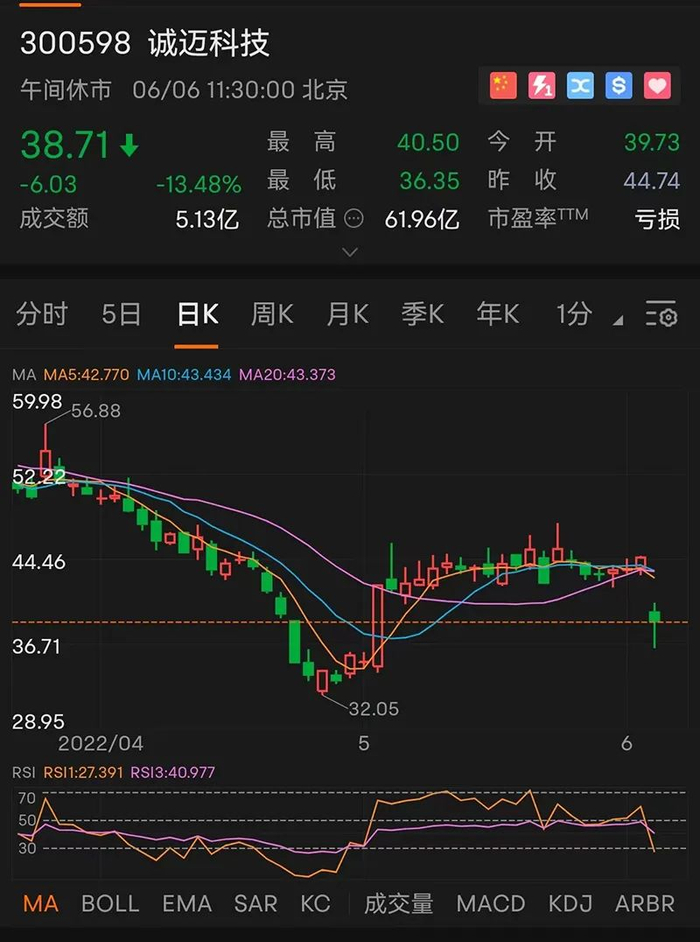Tap the China flag market icon
The image size is (700, 942).
click(503, 86)
